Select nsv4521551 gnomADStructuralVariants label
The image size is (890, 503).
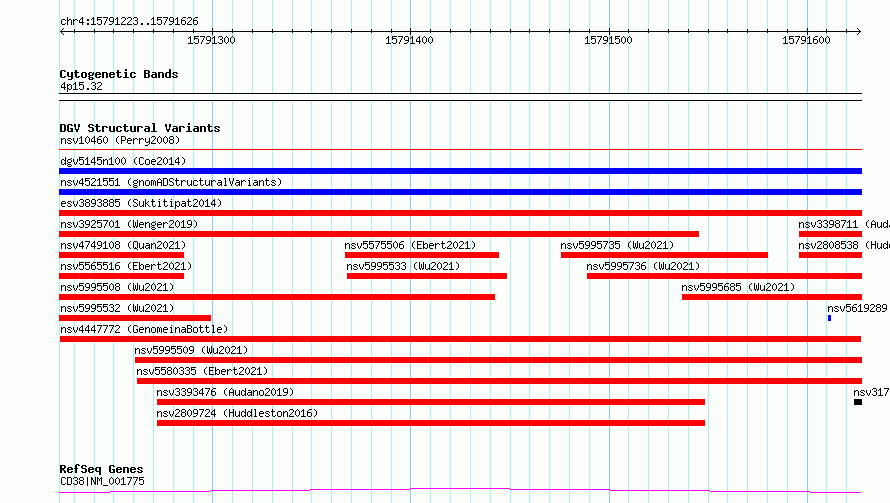(171, 182)
